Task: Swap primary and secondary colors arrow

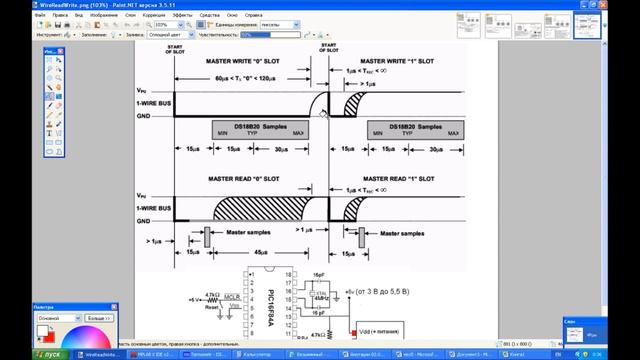Action: click(x=51, y=328)
